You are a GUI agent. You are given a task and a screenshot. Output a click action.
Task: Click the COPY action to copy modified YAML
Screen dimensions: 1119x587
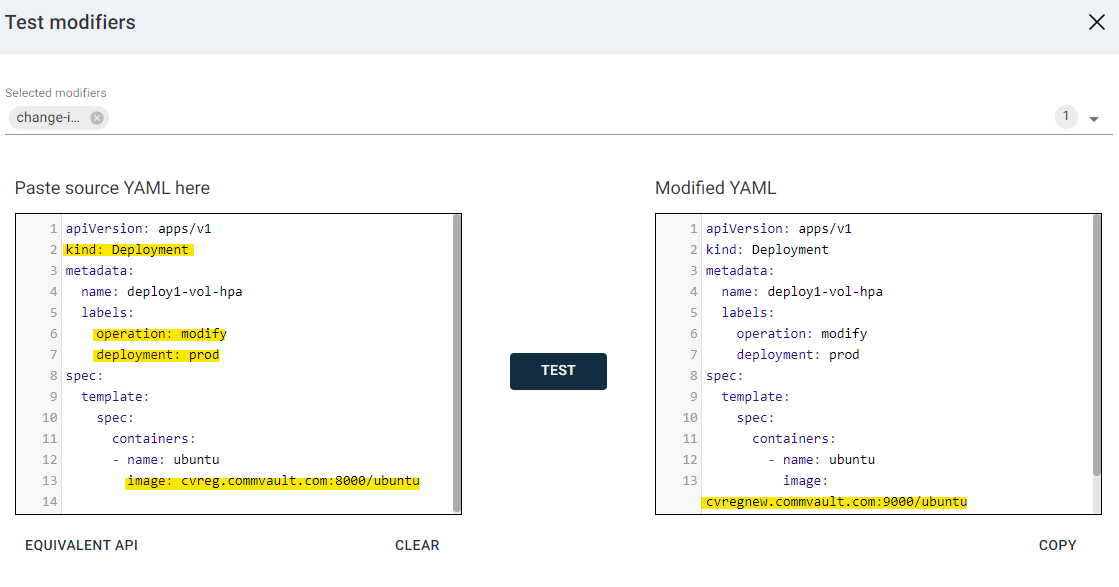coord(1057,545)
